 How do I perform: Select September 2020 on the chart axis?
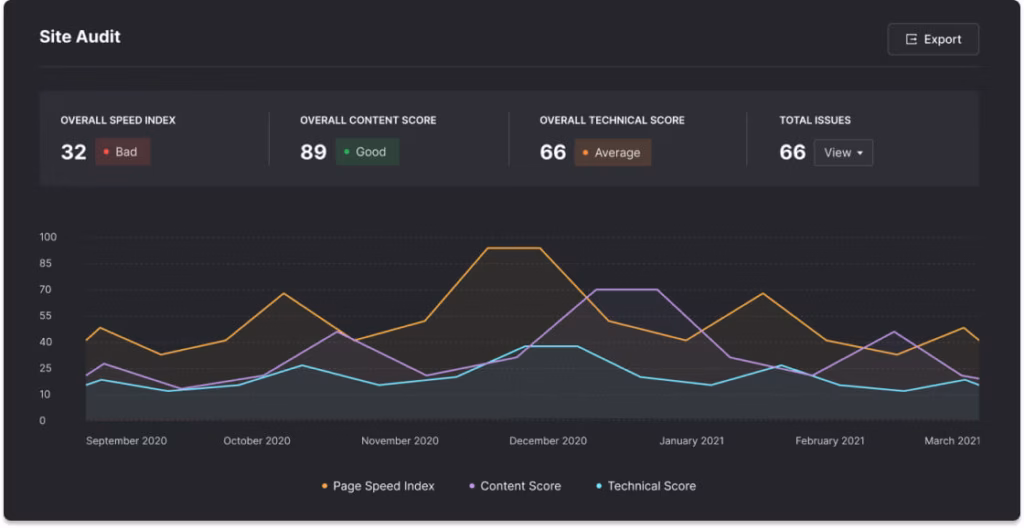point(126,441)
